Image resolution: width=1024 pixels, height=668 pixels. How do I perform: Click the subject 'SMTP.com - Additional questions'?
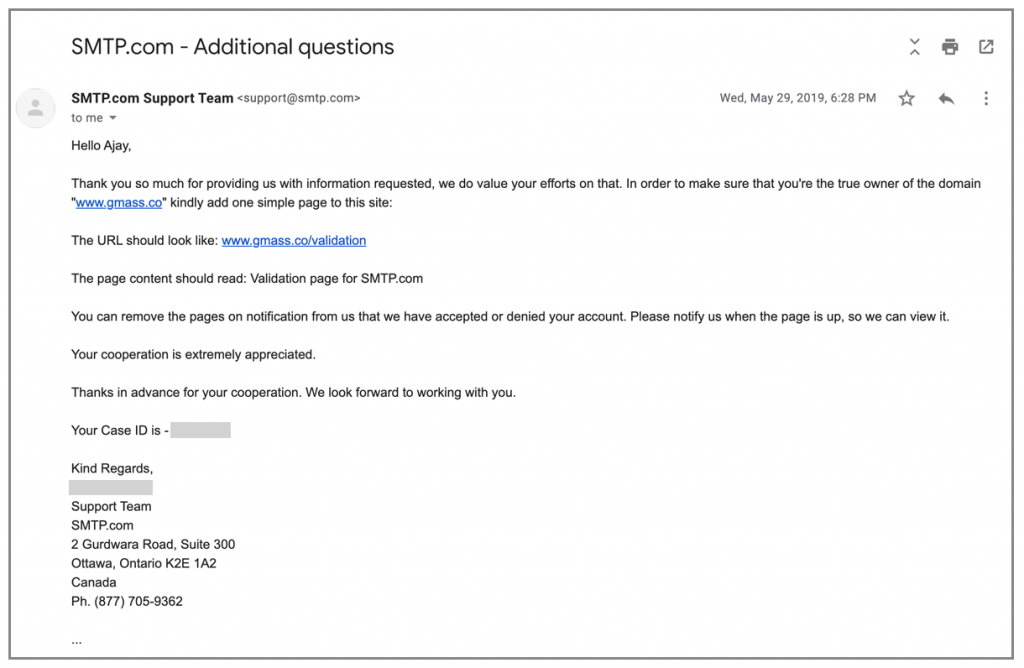pos(232,46)
